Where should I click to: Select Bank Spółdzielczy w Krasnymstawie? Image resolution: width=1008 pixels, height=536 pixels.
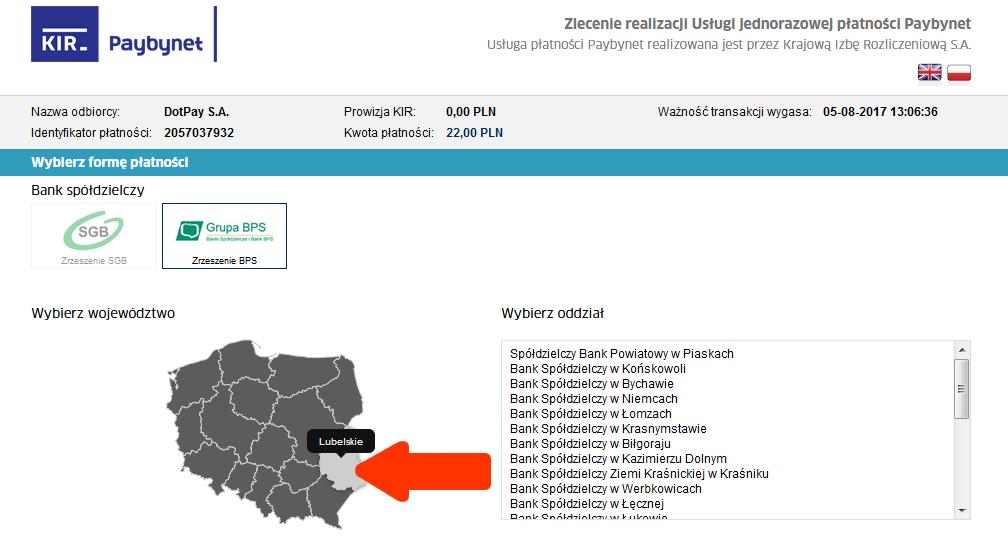pos(608,429)
